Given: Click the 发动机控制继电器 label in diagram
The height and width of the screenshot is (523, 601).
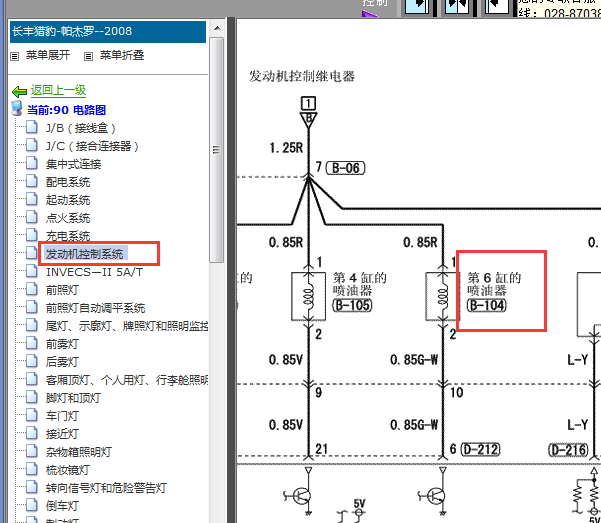Looking at the screenshot, I should point(302,76).
